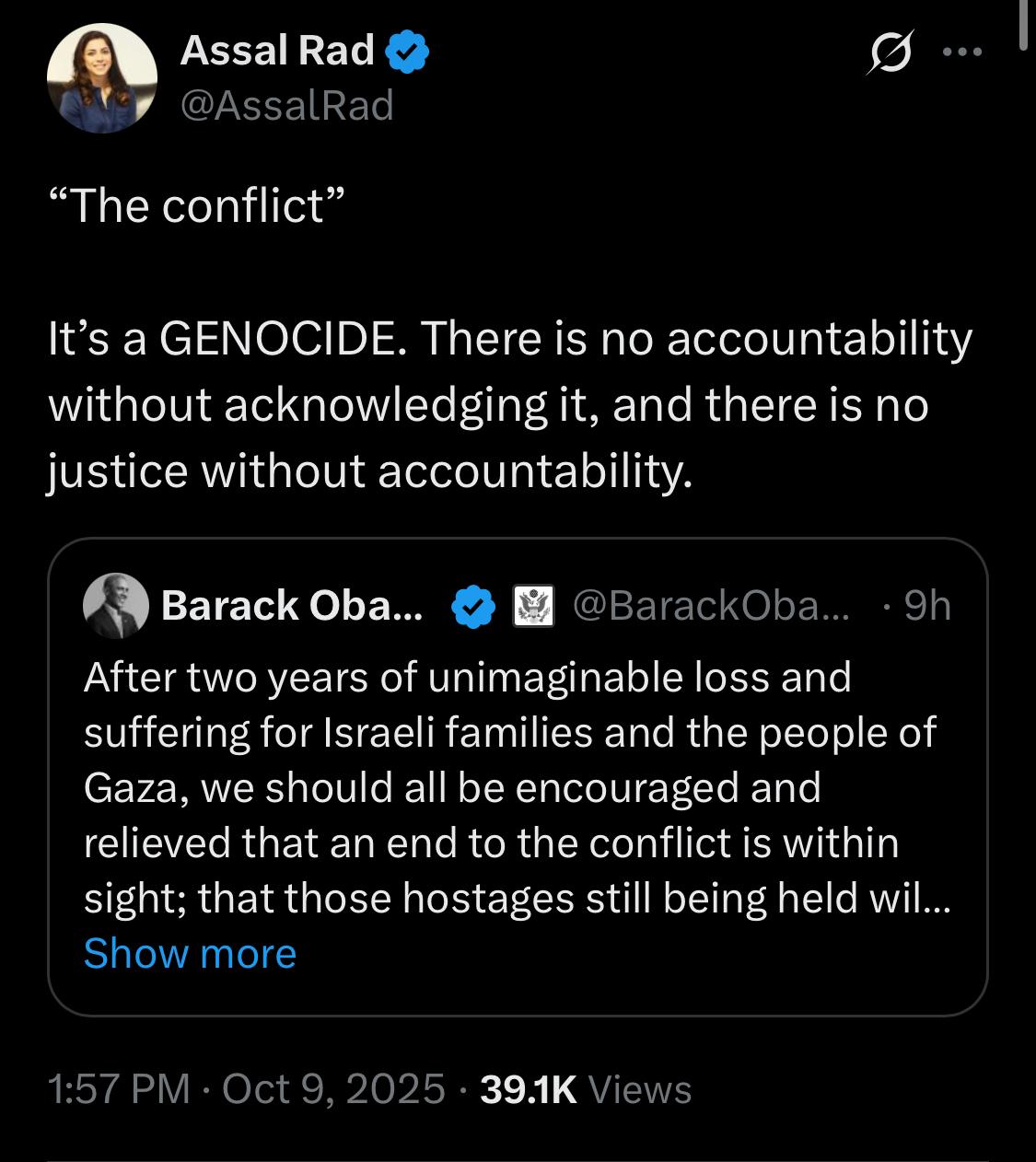The width and height of the screenshot is (1036, 1162).
Task: Click the 1:57 PM Oct 9, 2025 timestamp
Action: [x=246, y=1089]
